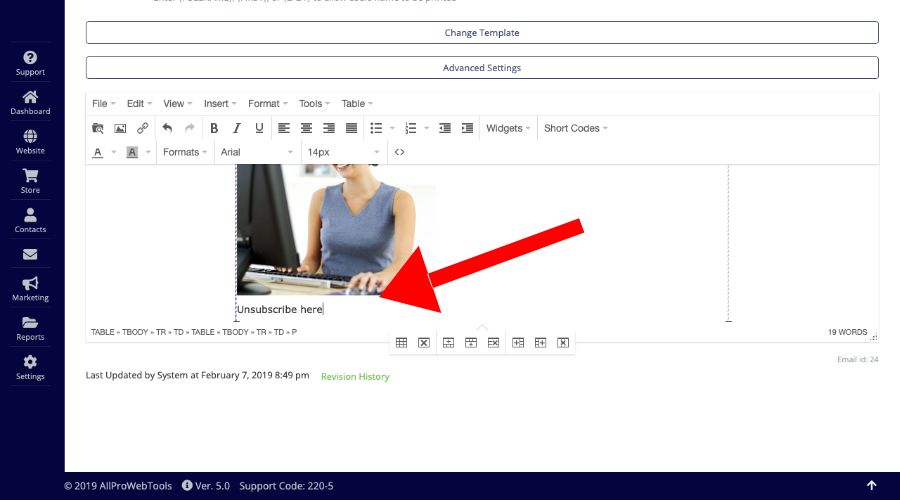
Task: Click the table properties icon in popup toolbar
Action: point(401,342)
